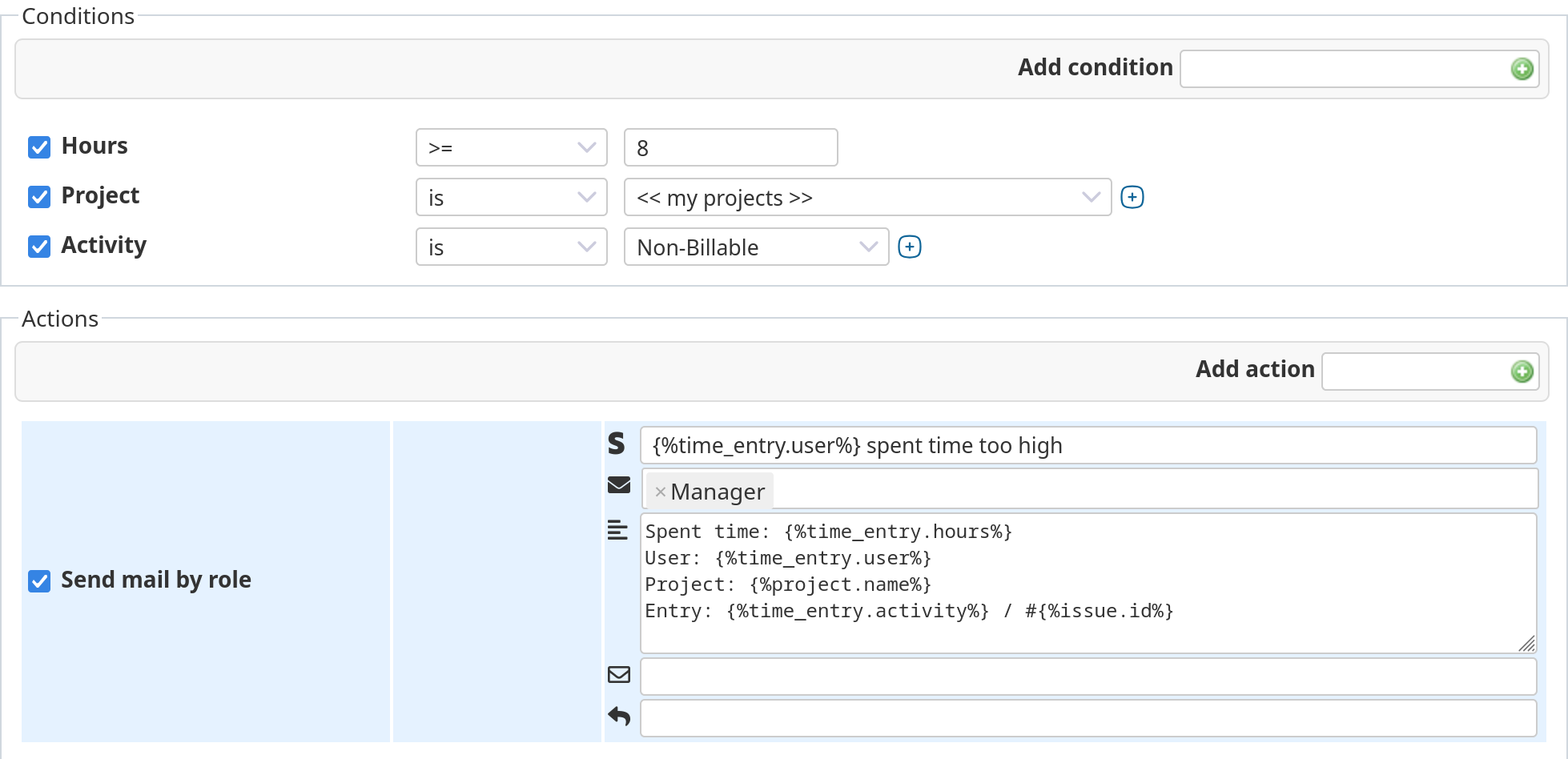Click the subject S icon
The height and width of the screenshot is (759, 1568).
pos(616,444)
